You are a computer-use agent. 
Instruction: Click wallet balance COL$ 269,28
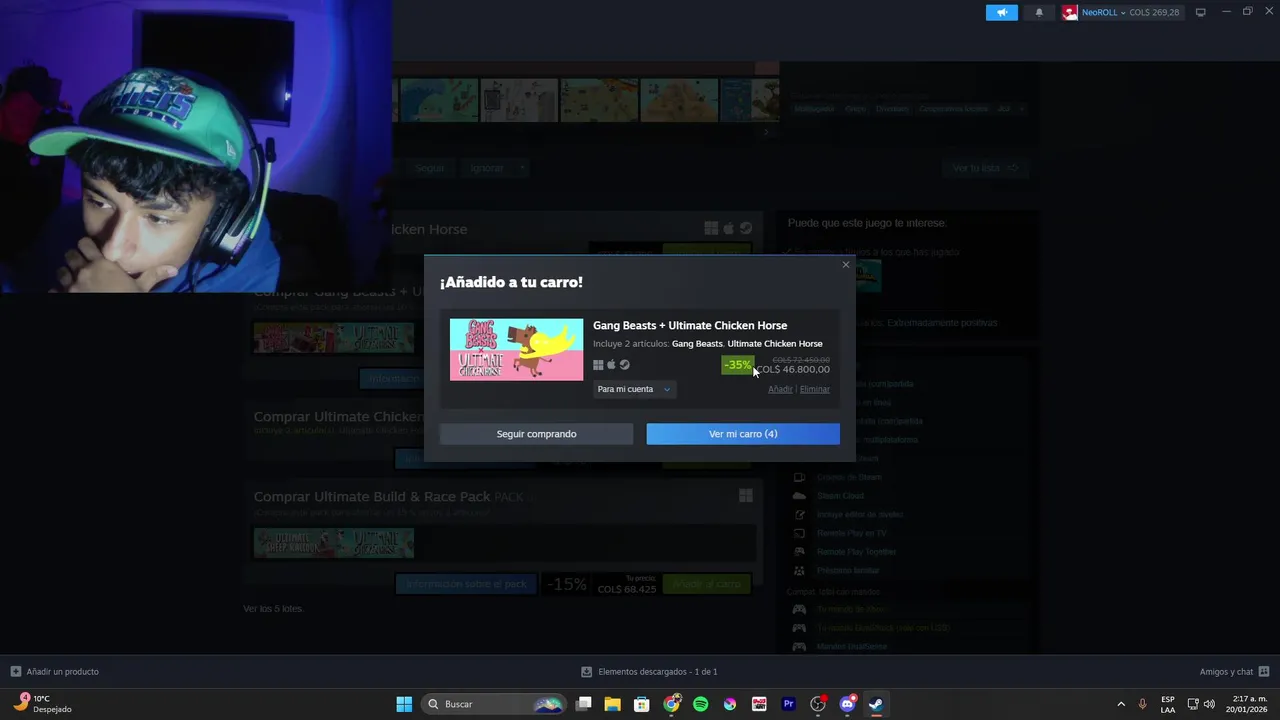pos(1154,12)
